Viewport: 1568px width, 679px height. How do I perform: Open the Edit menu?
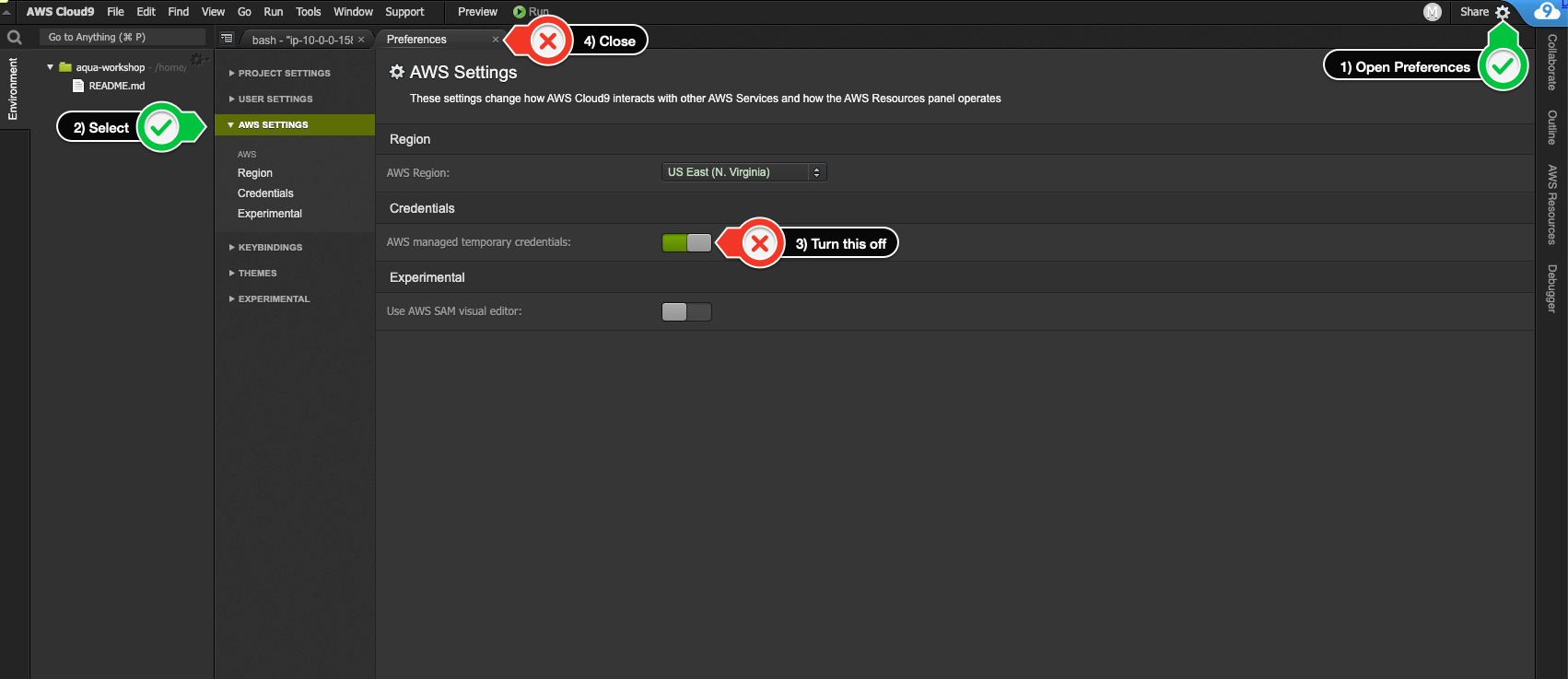tap(146, 12)
